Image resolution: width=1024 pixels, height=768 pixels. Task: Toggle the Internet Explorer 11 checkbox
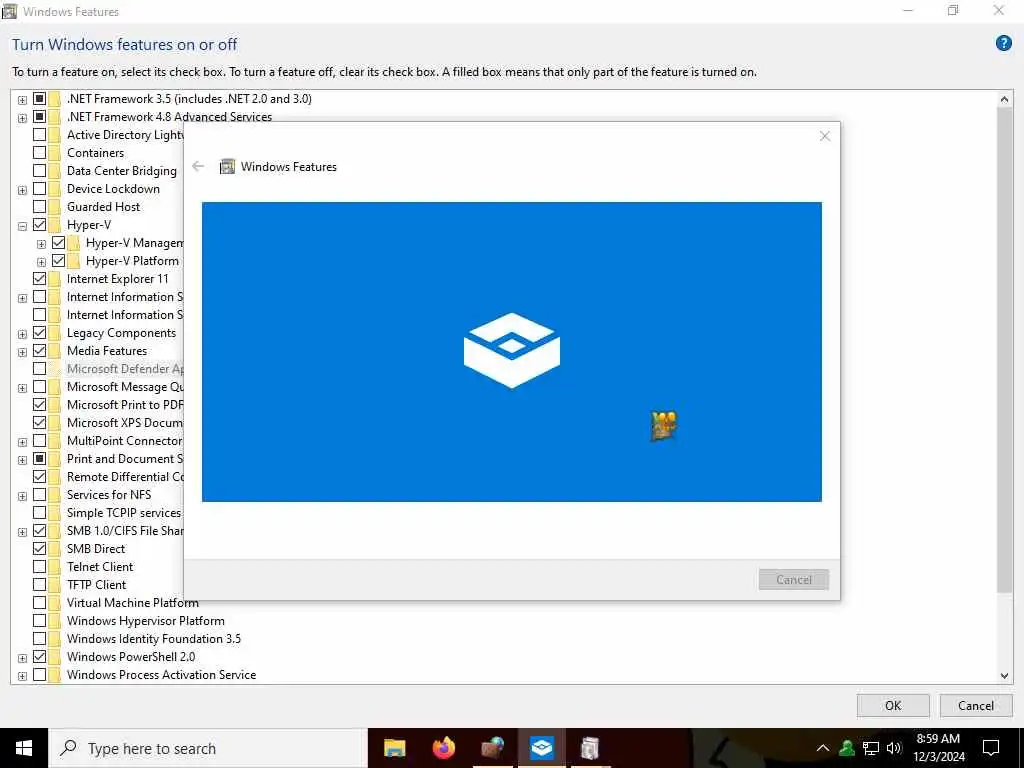[x=39, y=279]
